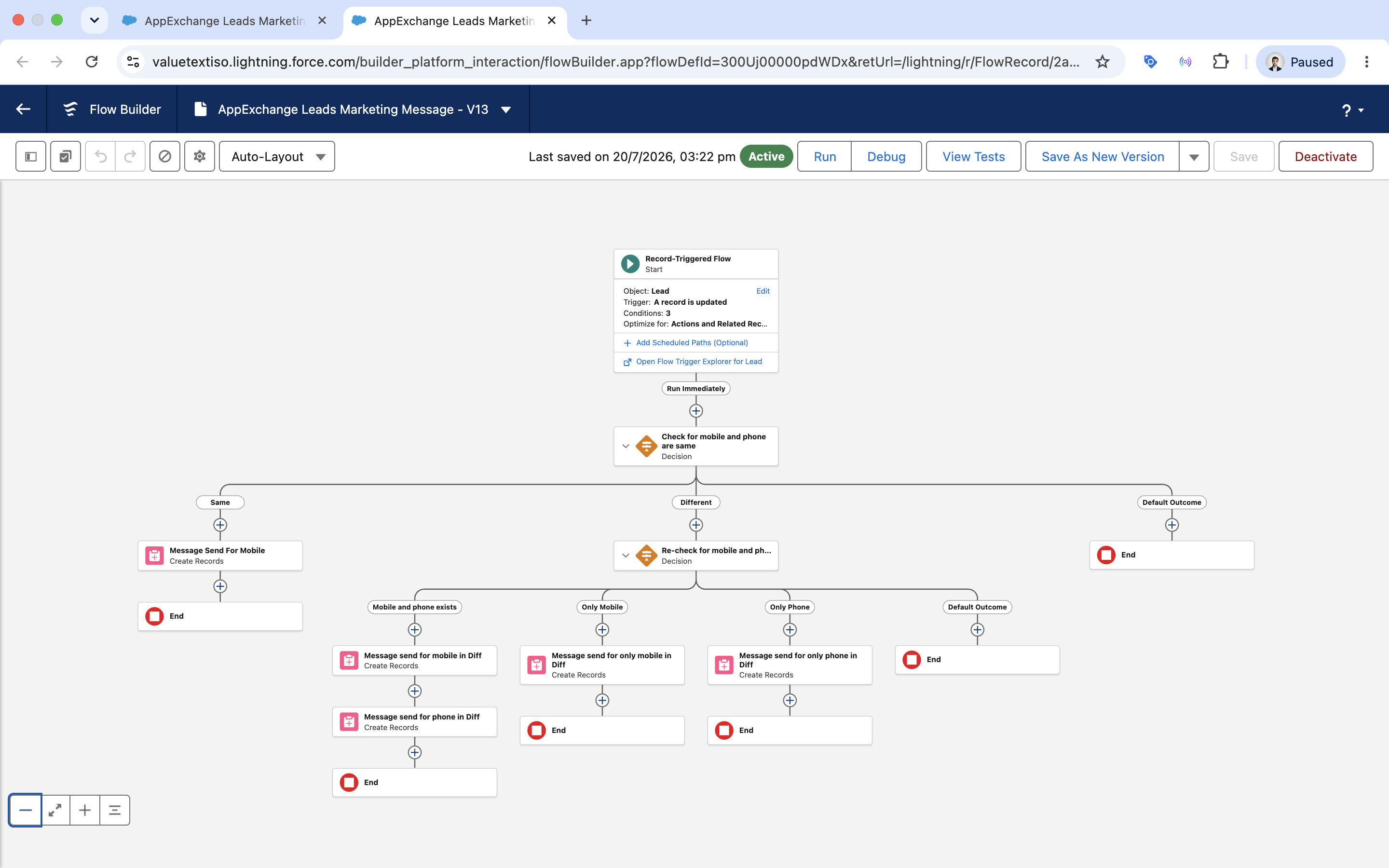1389x868 pixels.
Task: Reload the browser page
Action: point(91,61)
